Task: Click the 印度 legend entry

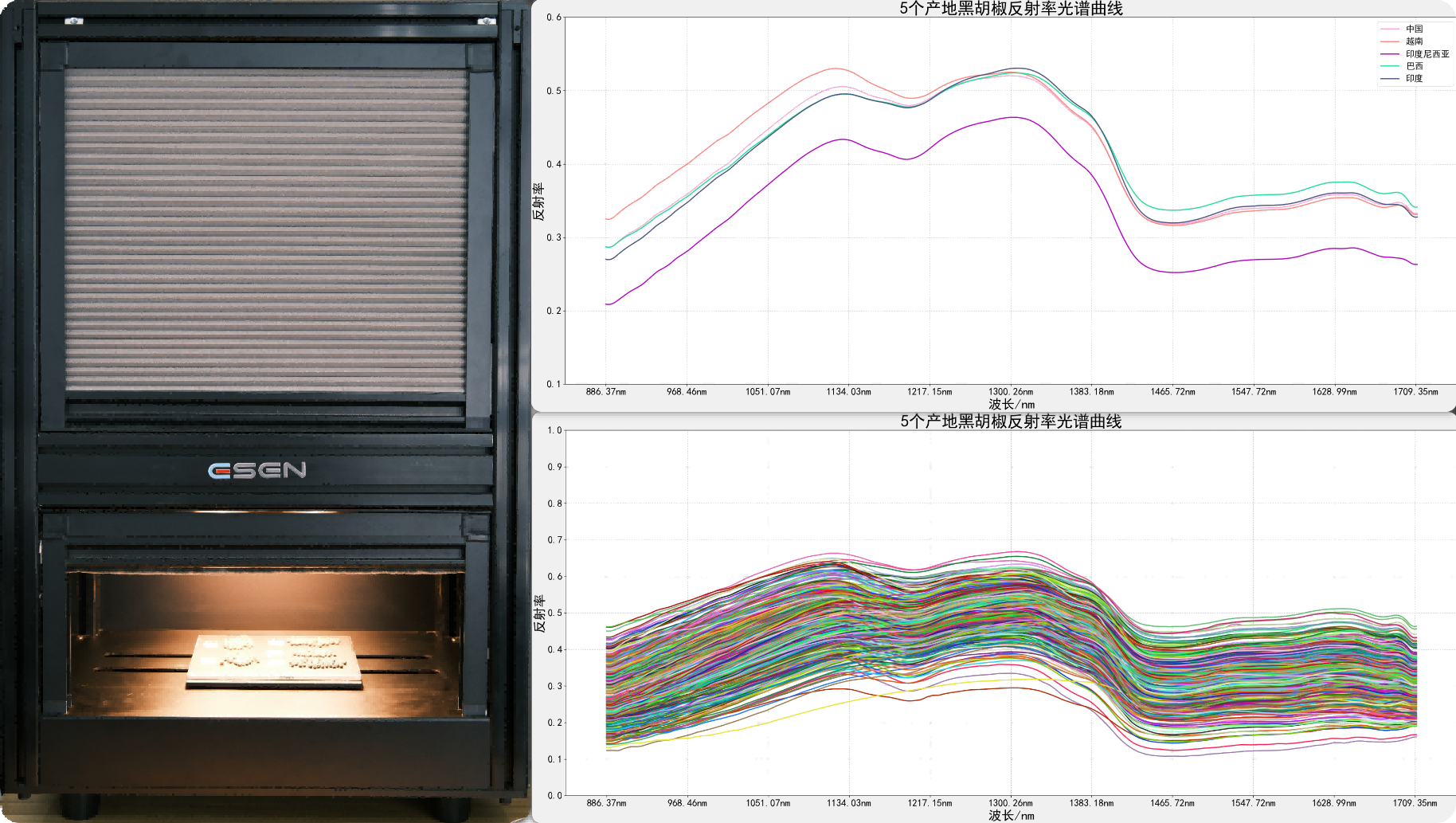Action: click(1414, 79)
